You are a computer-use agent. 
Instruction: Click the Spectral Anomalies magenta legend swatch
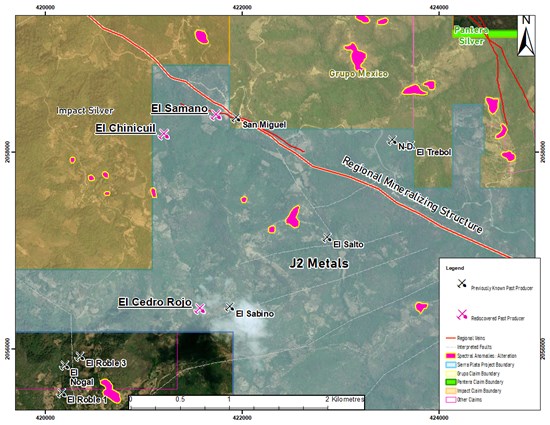[x=450, y=356]
